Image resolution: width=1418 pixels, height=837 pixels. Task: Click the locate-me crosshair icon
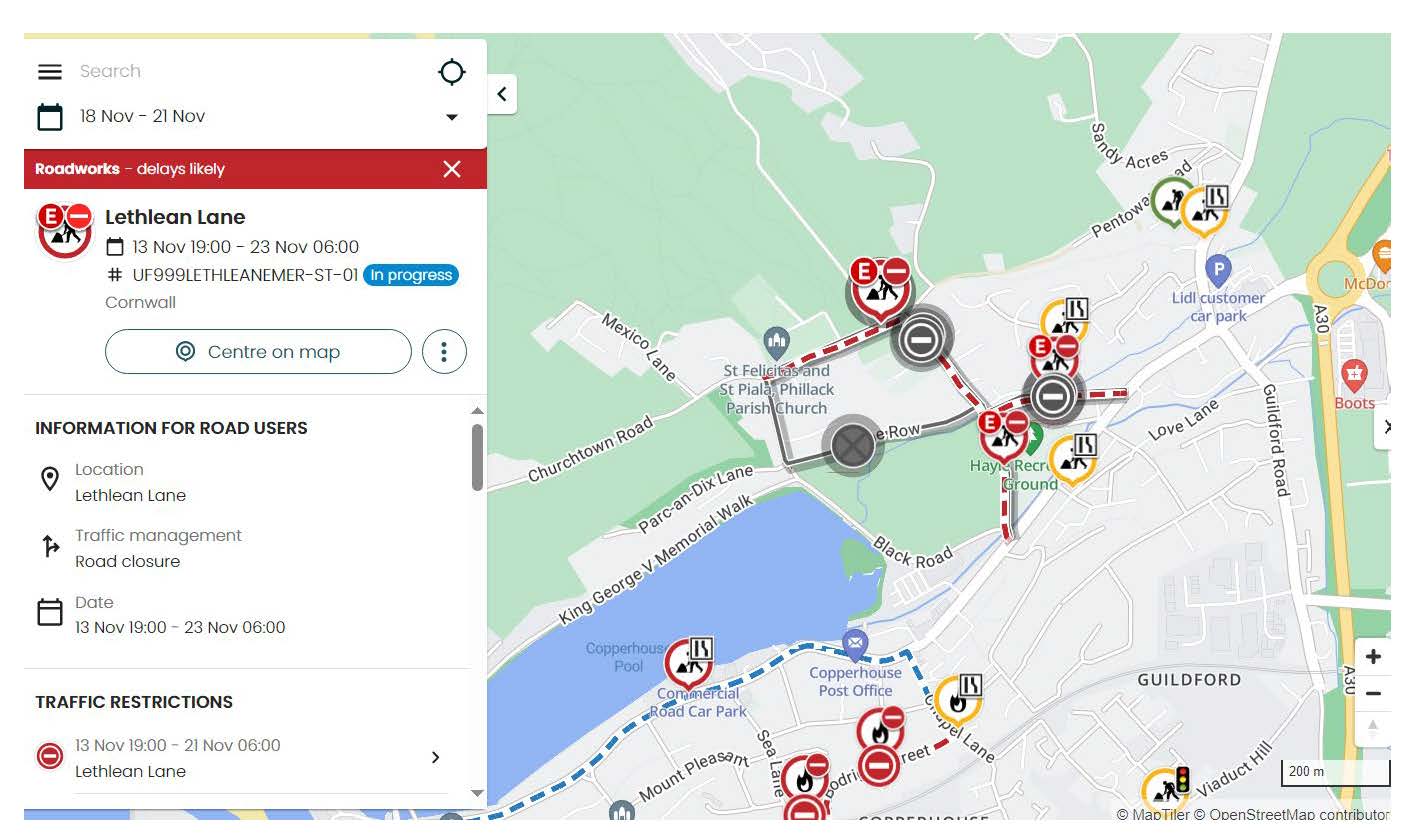452,72
